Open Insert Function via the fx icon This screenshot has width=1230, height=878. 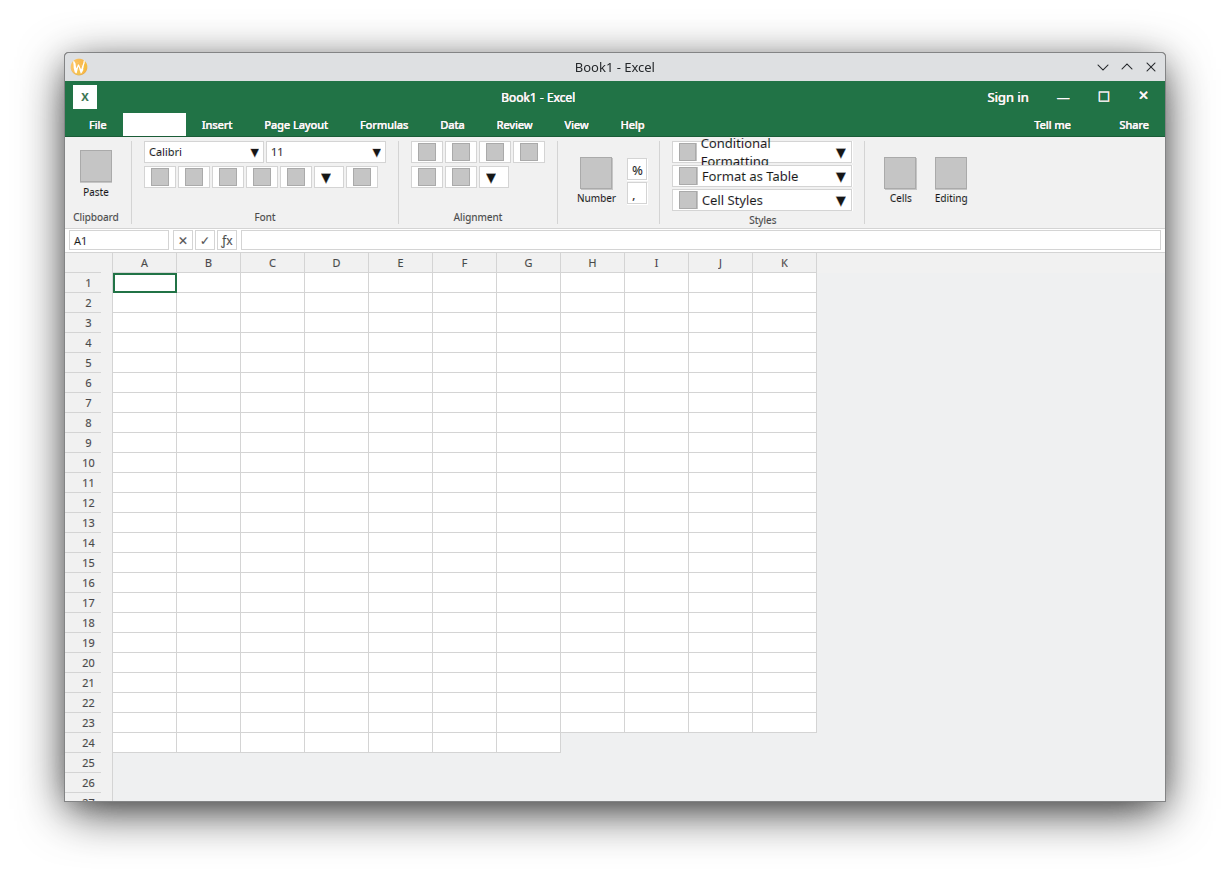point(227,241)
